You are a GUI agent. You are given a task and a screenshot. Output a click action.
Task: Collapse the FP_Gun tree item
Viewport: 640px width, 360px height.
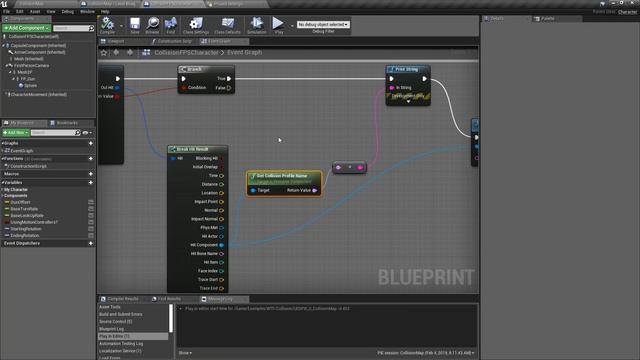[13, 79]
